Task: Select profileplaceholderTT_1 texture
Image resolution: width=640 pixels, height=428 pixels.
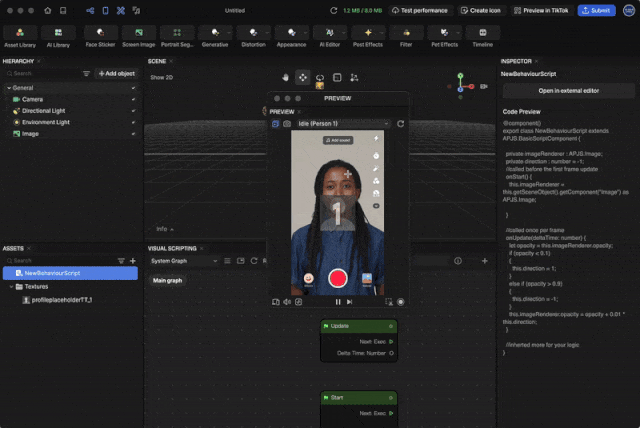Action: point(62,300)
